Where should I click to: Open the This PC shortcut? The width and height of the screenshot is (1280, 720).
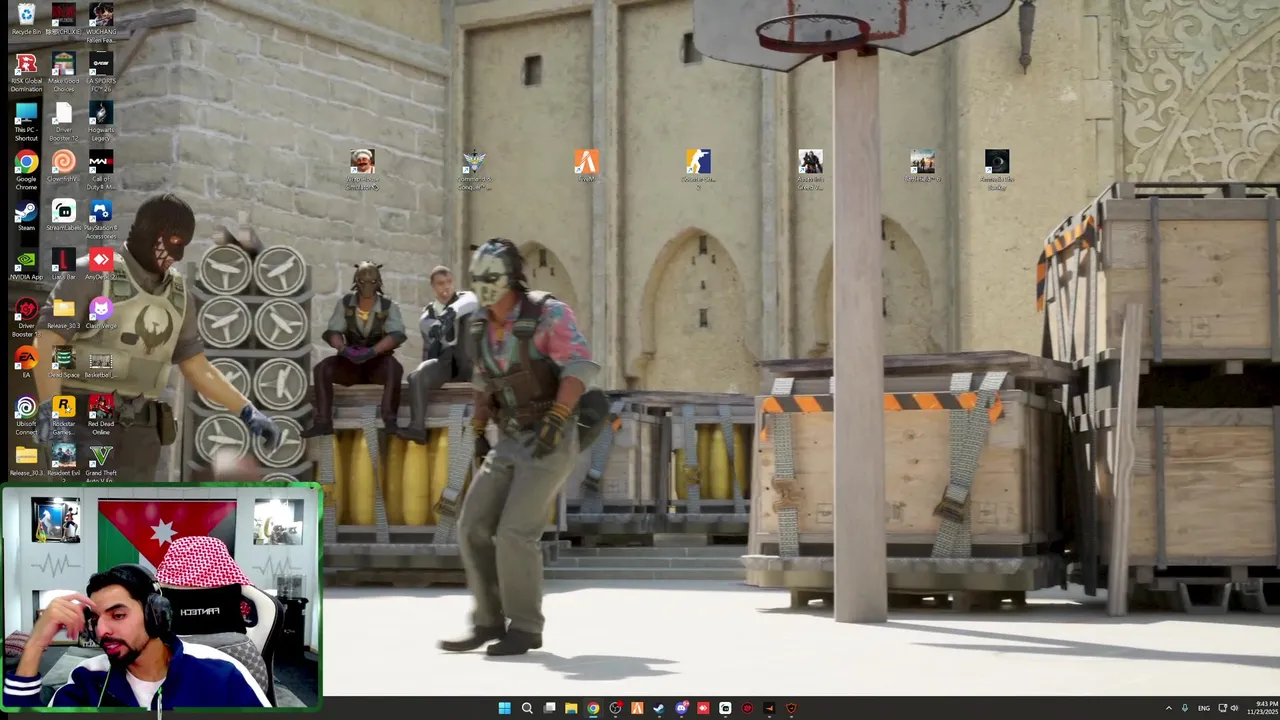[x=26, y=121]
